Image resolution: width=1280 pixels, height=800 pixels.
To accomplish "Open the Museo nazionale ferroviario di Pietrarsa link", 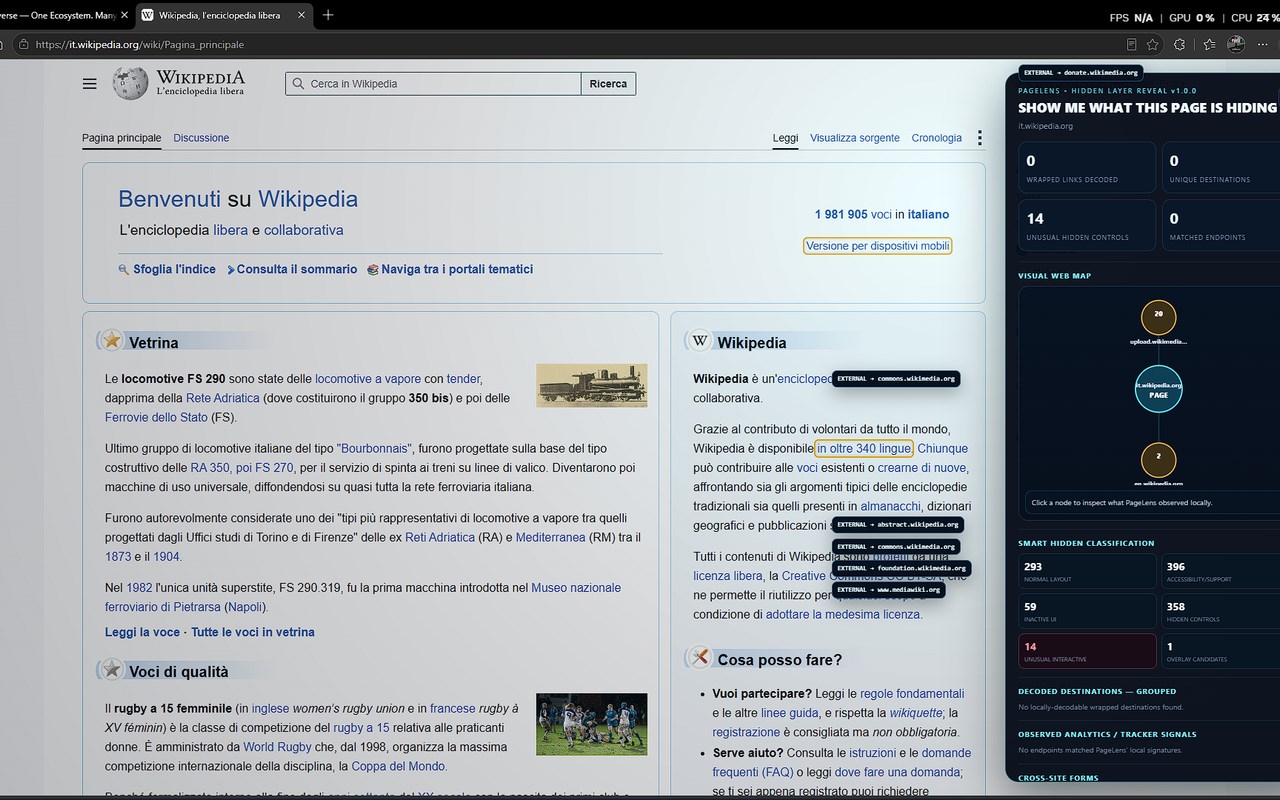I will pyautogui.click(x=363, y=597).
